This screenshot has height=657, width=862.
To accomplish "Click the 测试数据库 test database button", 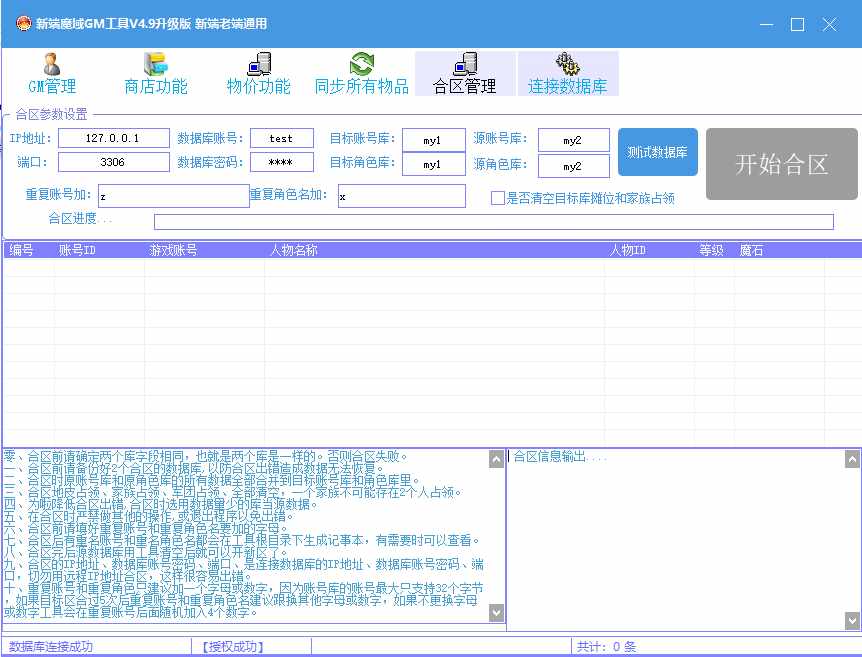I will [x=657, y=152].
